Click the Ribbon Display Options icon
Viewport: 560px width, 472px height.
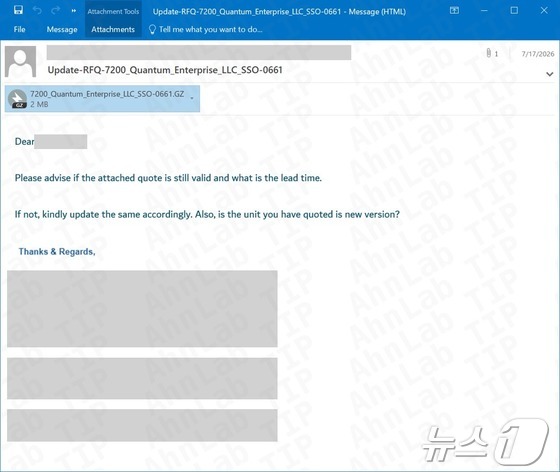(454, 11)
